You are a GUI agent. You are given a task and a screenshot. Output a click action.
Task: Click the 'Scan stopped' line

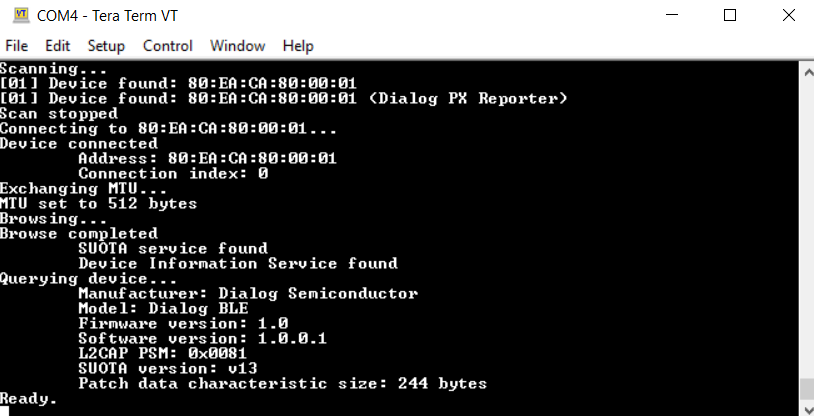[x=59, y=114]
